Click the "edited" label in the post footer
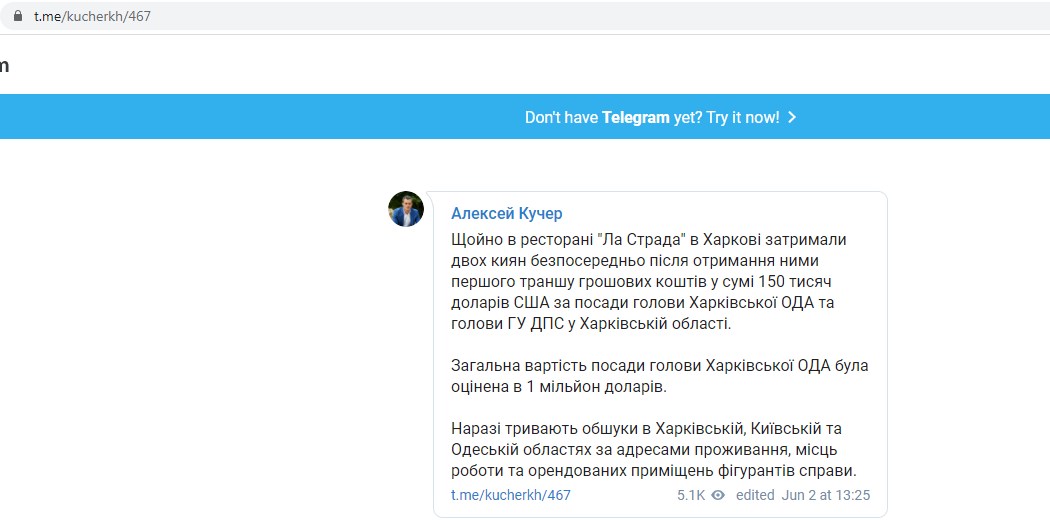 point(755,494)
